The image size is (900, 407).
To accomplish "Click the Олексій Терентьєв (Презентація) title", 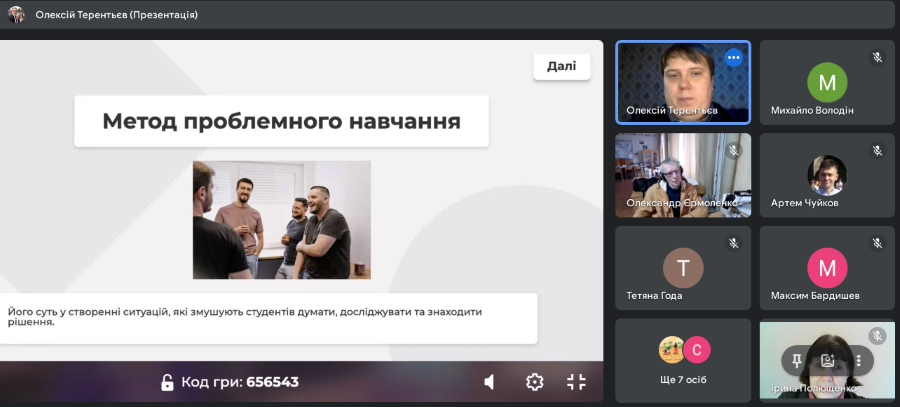I will click(117, 15).
